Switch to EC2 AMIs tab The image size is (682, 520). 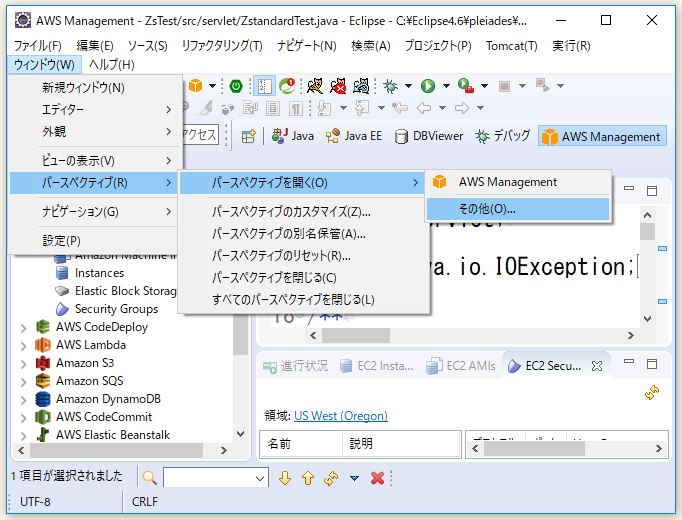pyautogui.click(x=461, y=366)
